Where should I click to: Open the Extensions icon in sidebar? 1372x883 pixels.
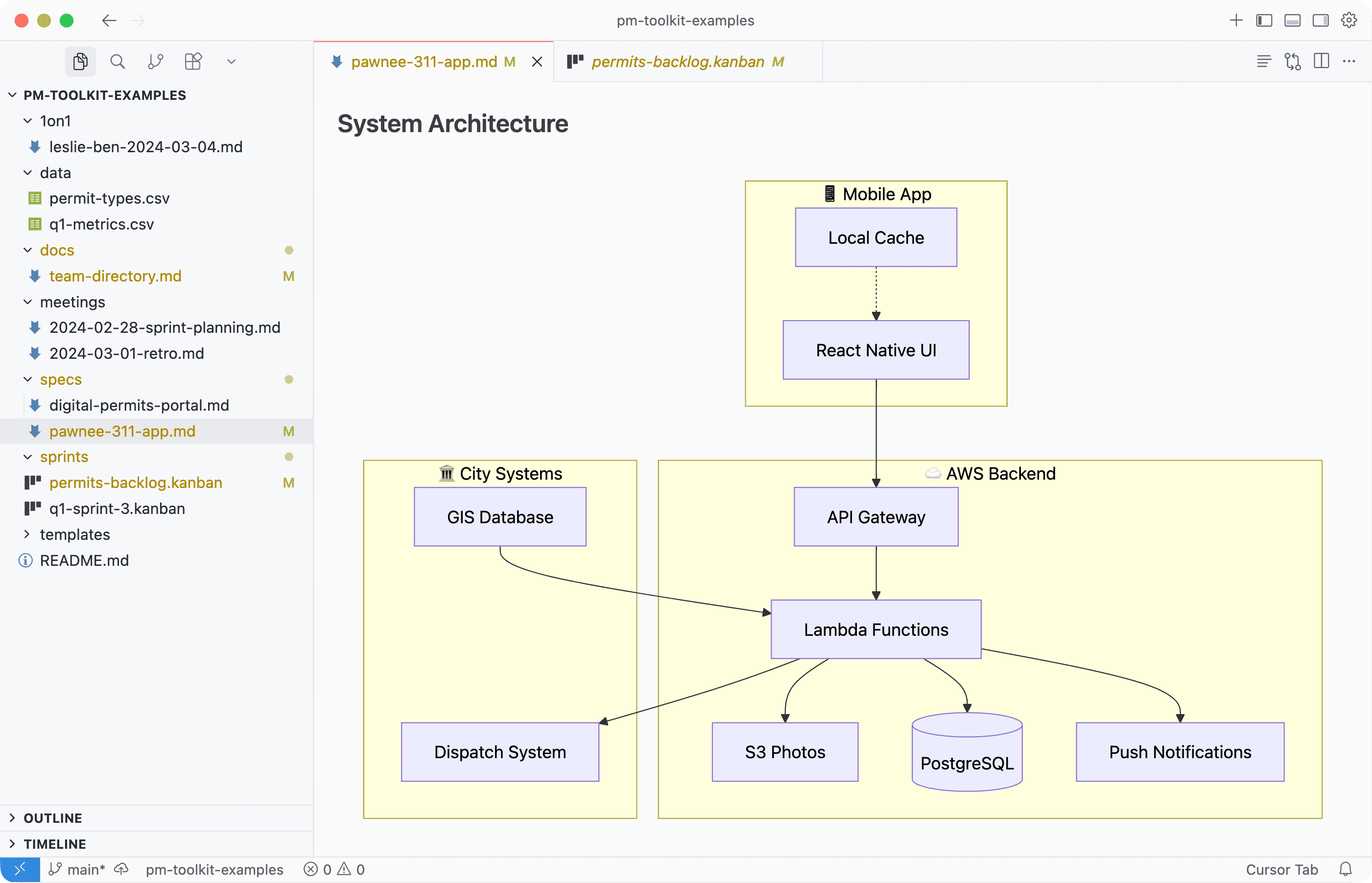coord(193,61)
